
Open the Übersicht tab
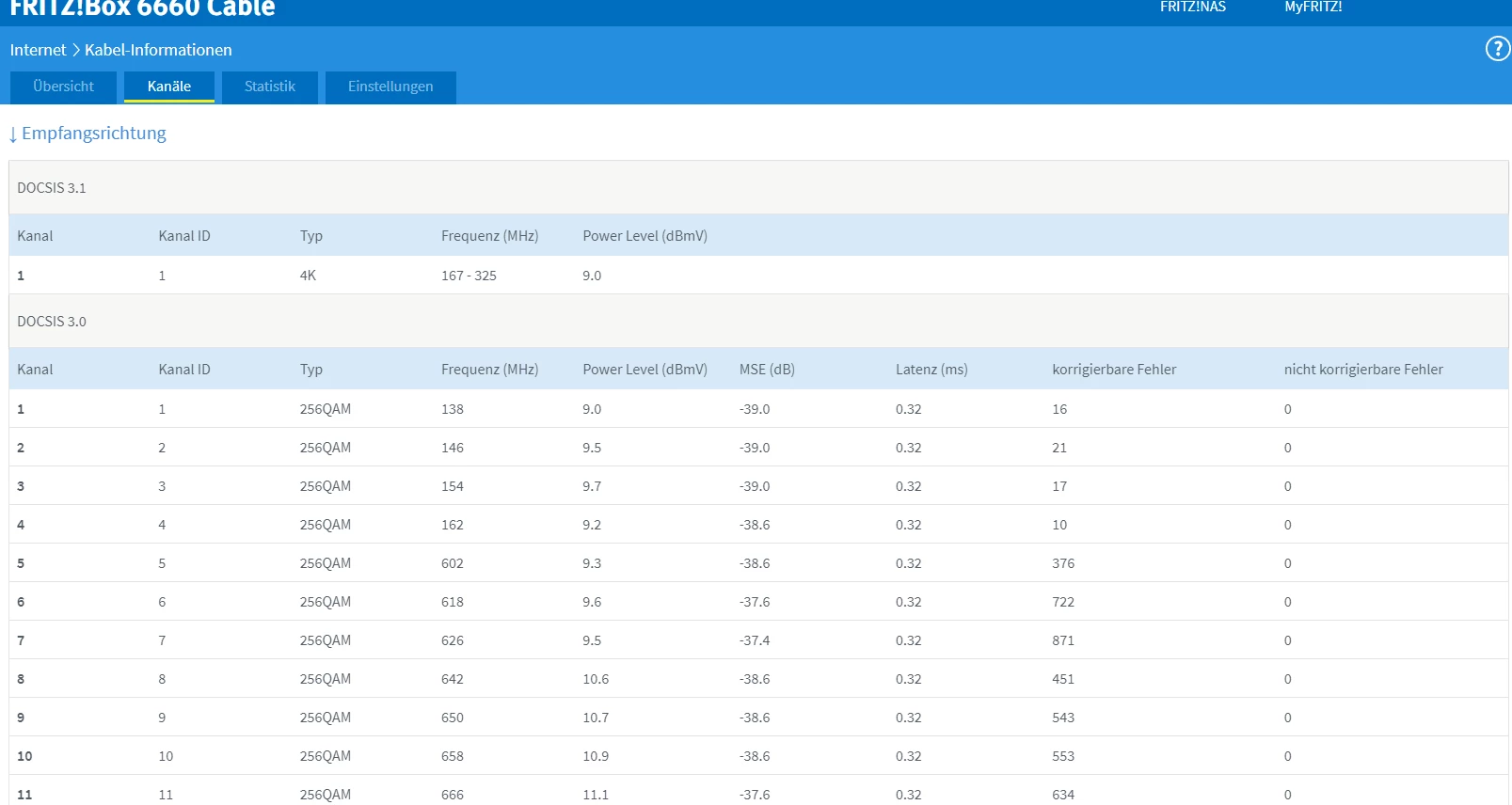point(63,87)
